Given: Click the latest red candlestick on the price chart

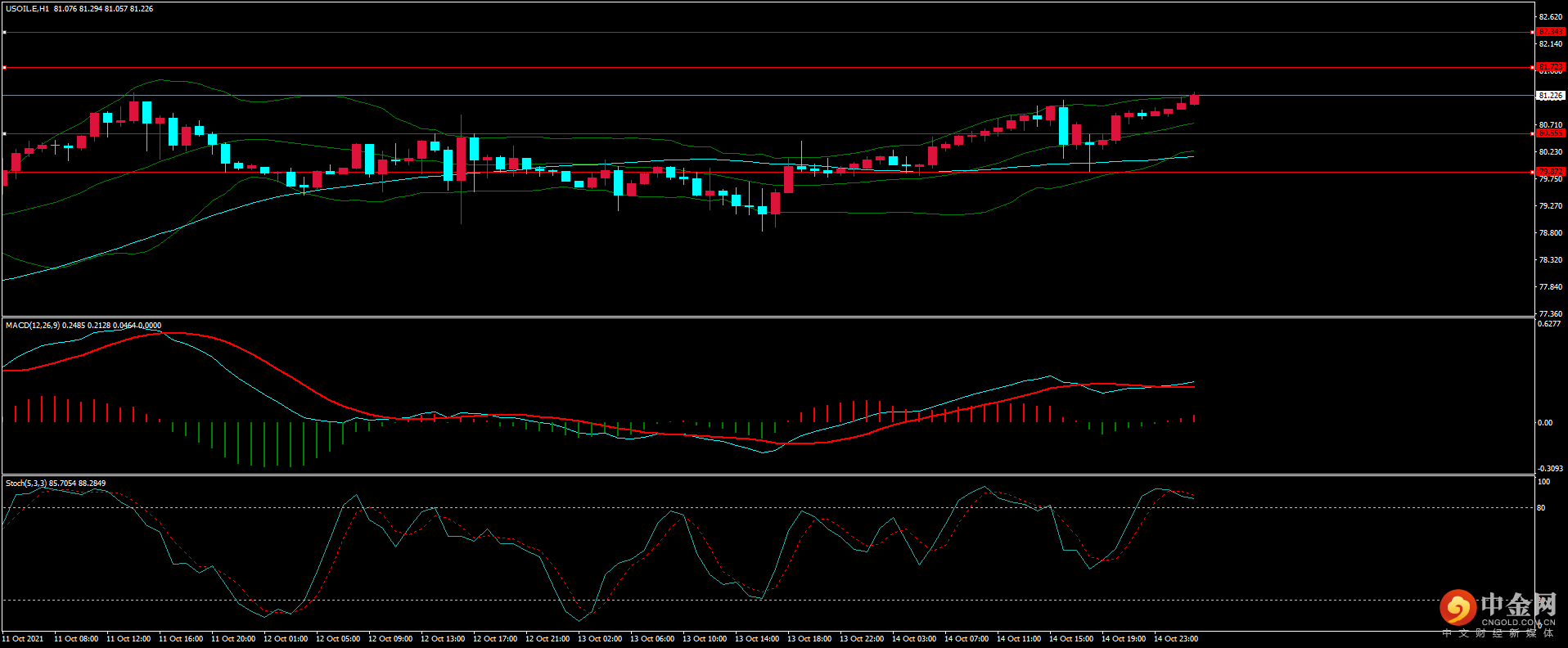Looking at the screenshot, I should [x=1195, y=99].
